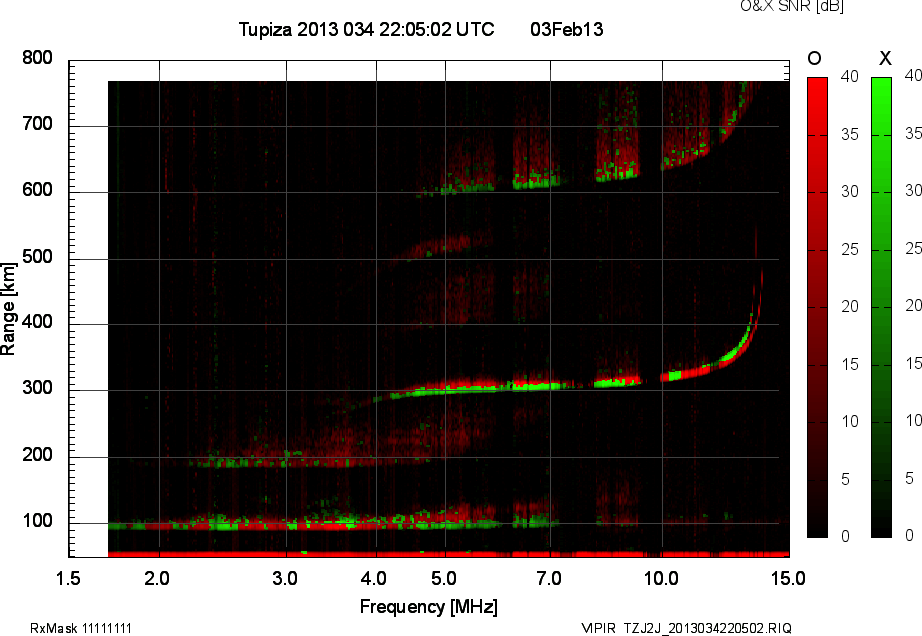Click the 'VIPIR' label at bottom
The height and width of the screenshot is (636, 922).
[x=598, y=628]
